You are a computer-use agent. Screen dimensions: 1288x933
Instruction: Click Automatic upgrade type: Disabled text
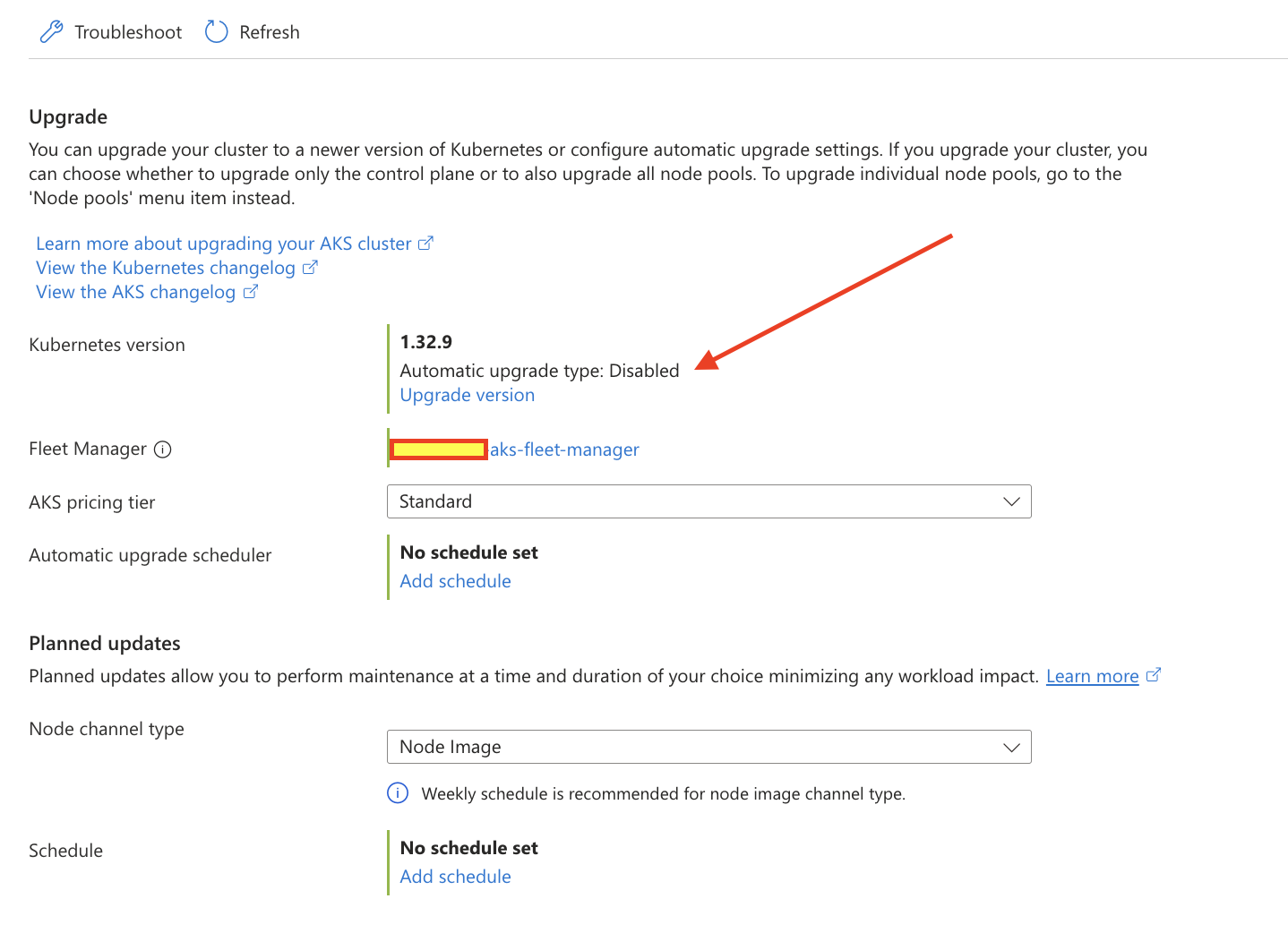539,371
